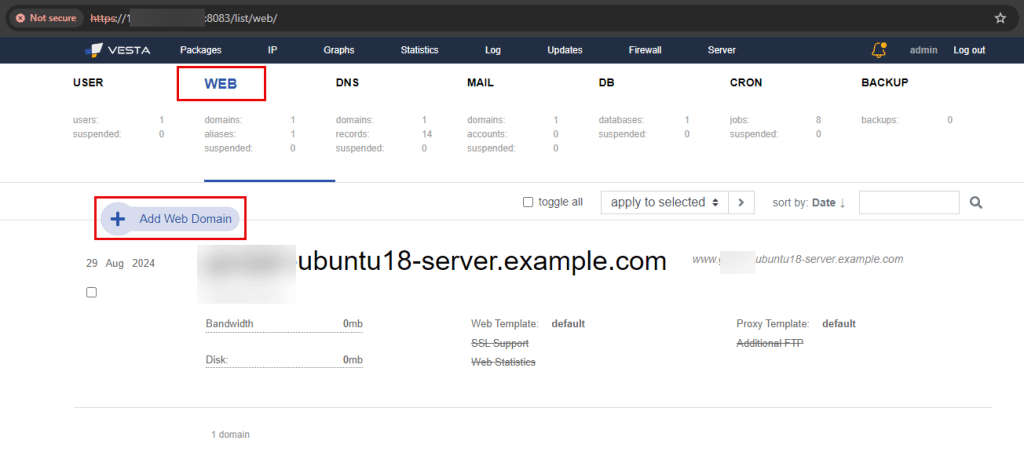
Task: Bookmark page with star icon
Action: 1000,18
